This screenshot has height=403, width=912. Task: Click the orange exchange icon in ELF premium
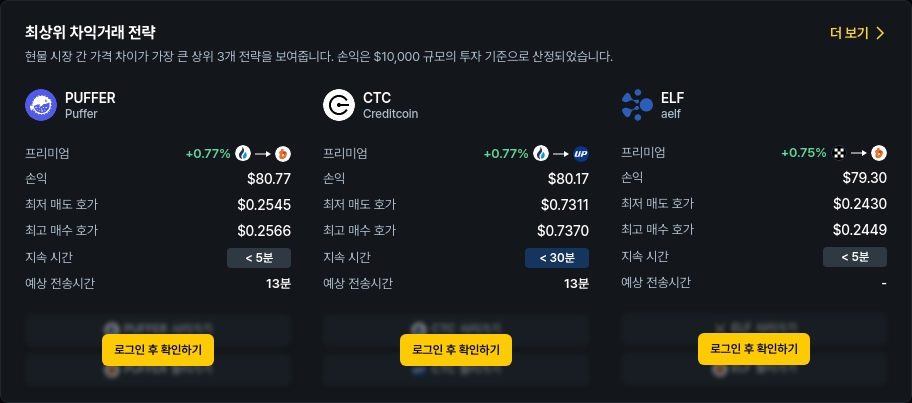(x=879, y=153)
